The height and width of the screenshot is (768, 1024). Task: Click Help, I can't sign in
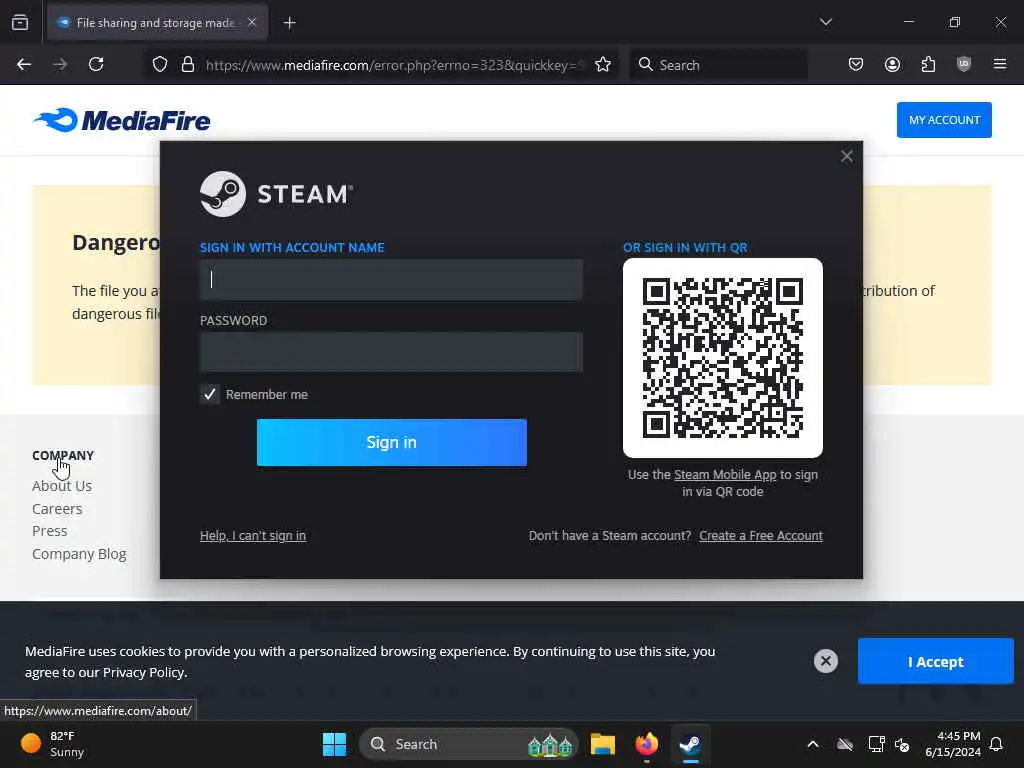[253, 536]
